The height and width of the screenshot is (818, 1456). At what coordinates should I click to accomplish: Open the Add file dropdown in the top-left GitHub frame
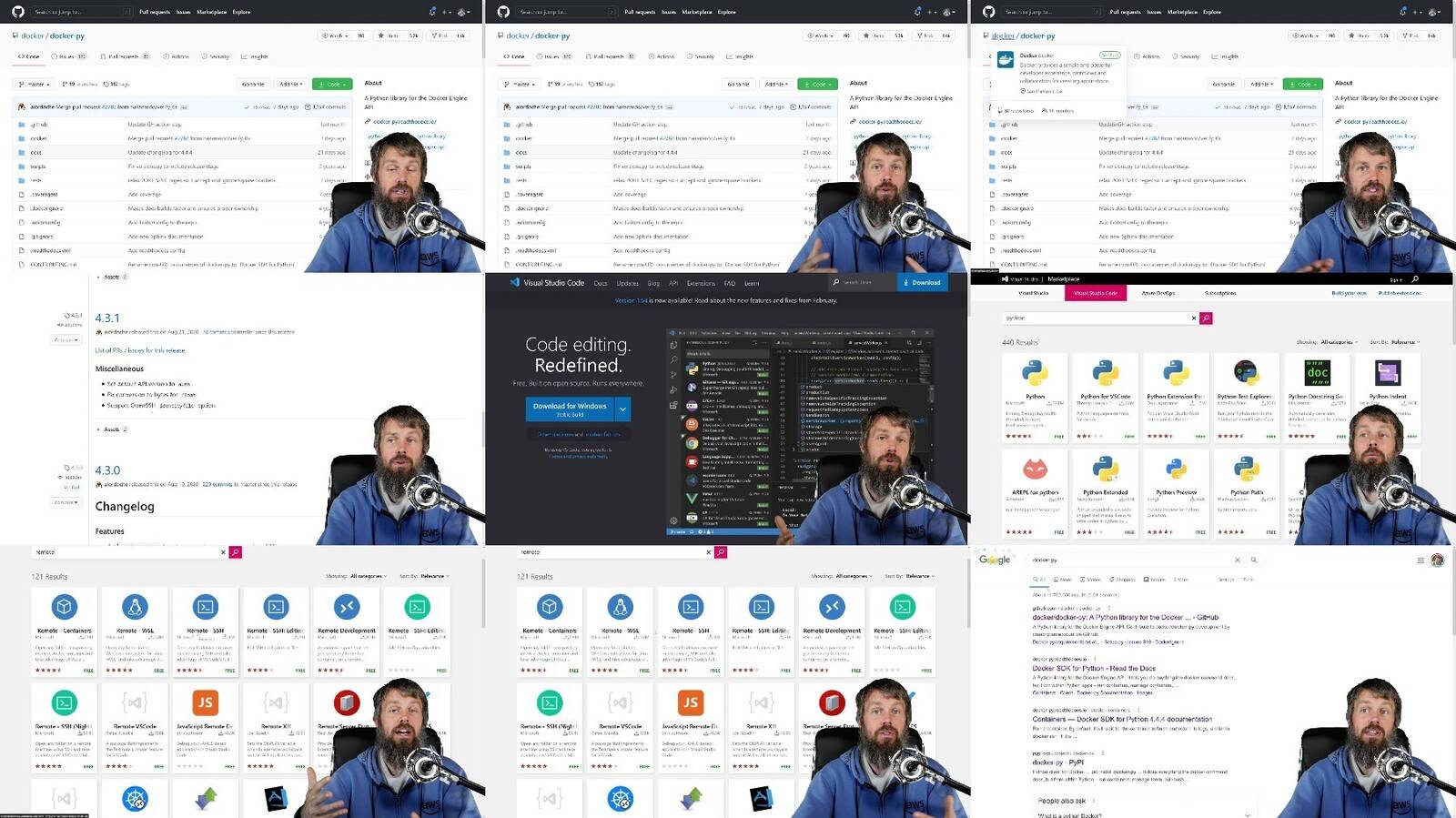point(290,84)
